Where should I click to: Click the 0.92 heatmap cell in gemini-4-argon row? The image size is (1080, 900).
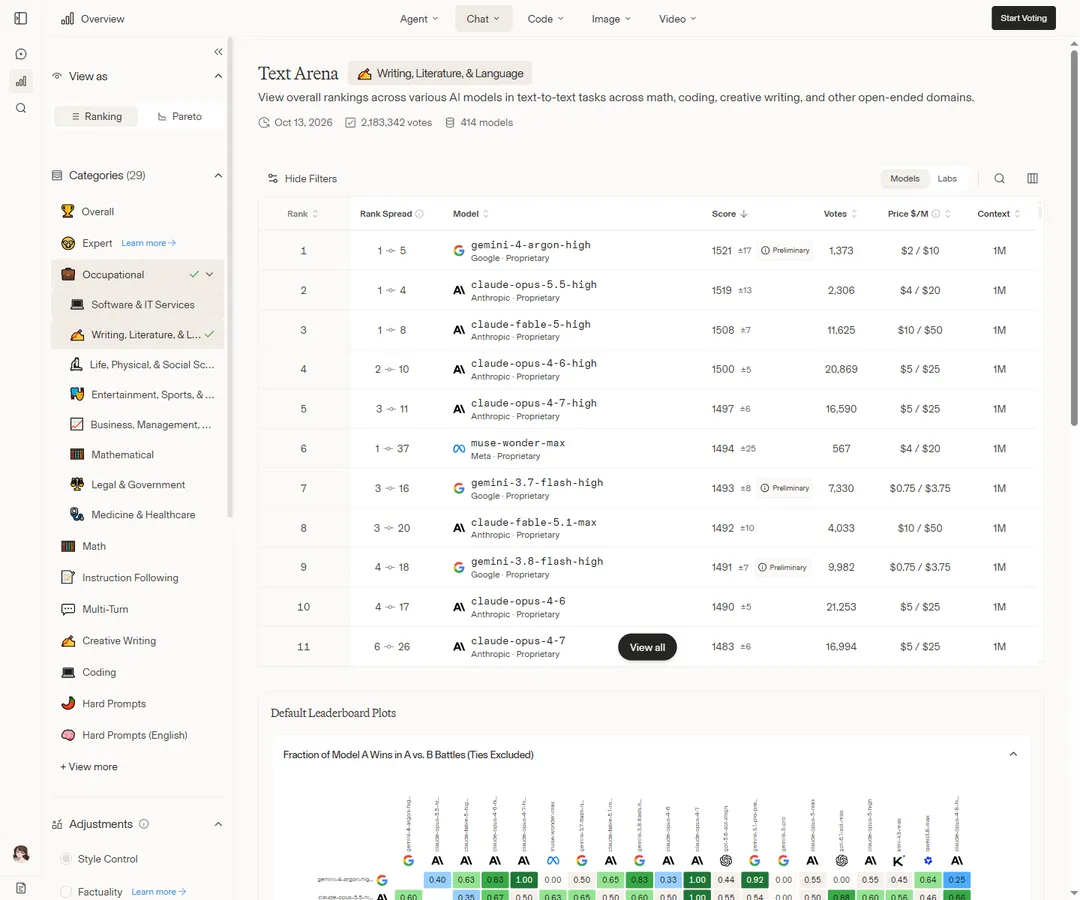coord(755,879)
